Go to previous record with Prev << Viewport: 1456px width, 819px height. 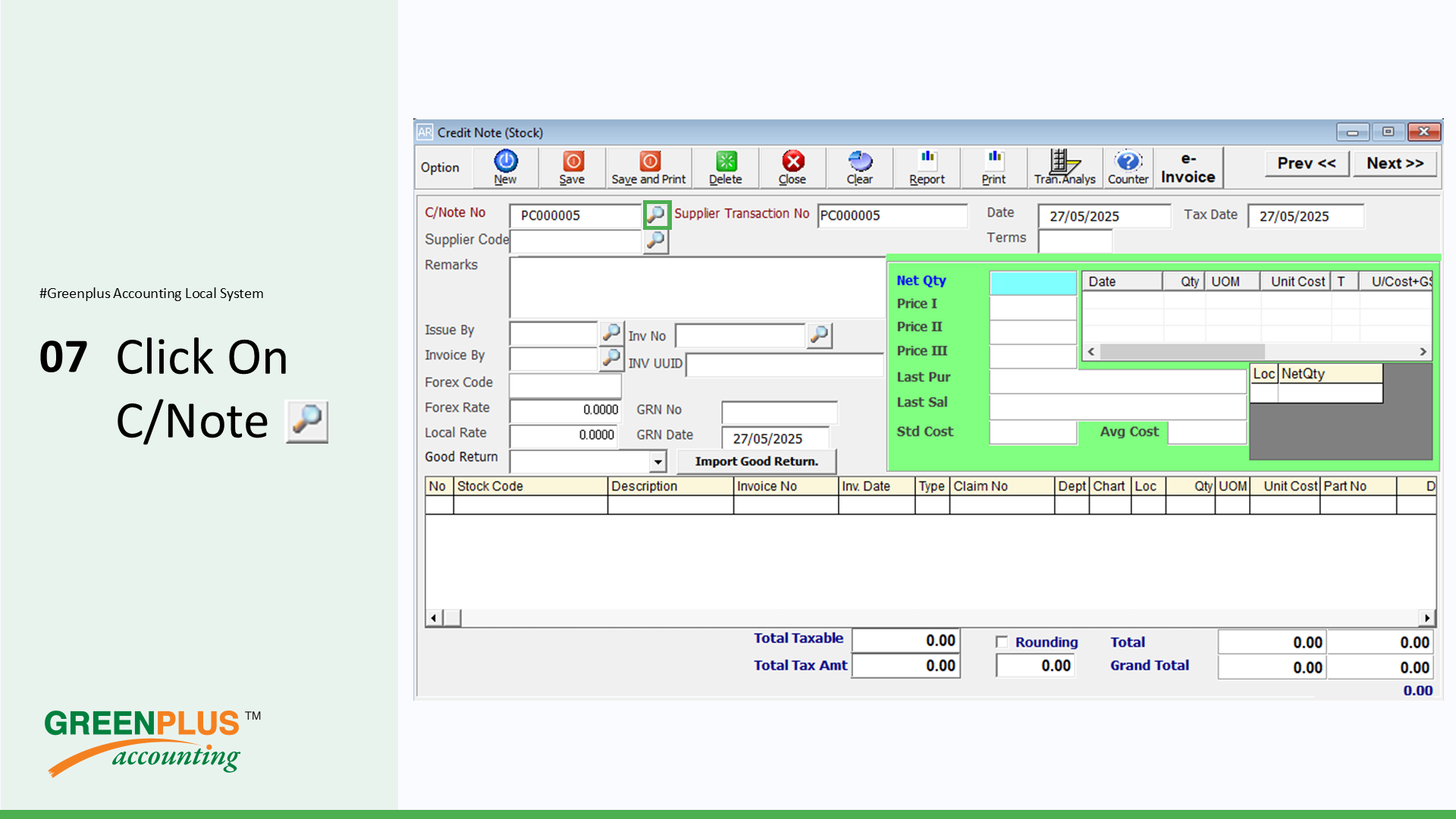tap(1307, 163)
